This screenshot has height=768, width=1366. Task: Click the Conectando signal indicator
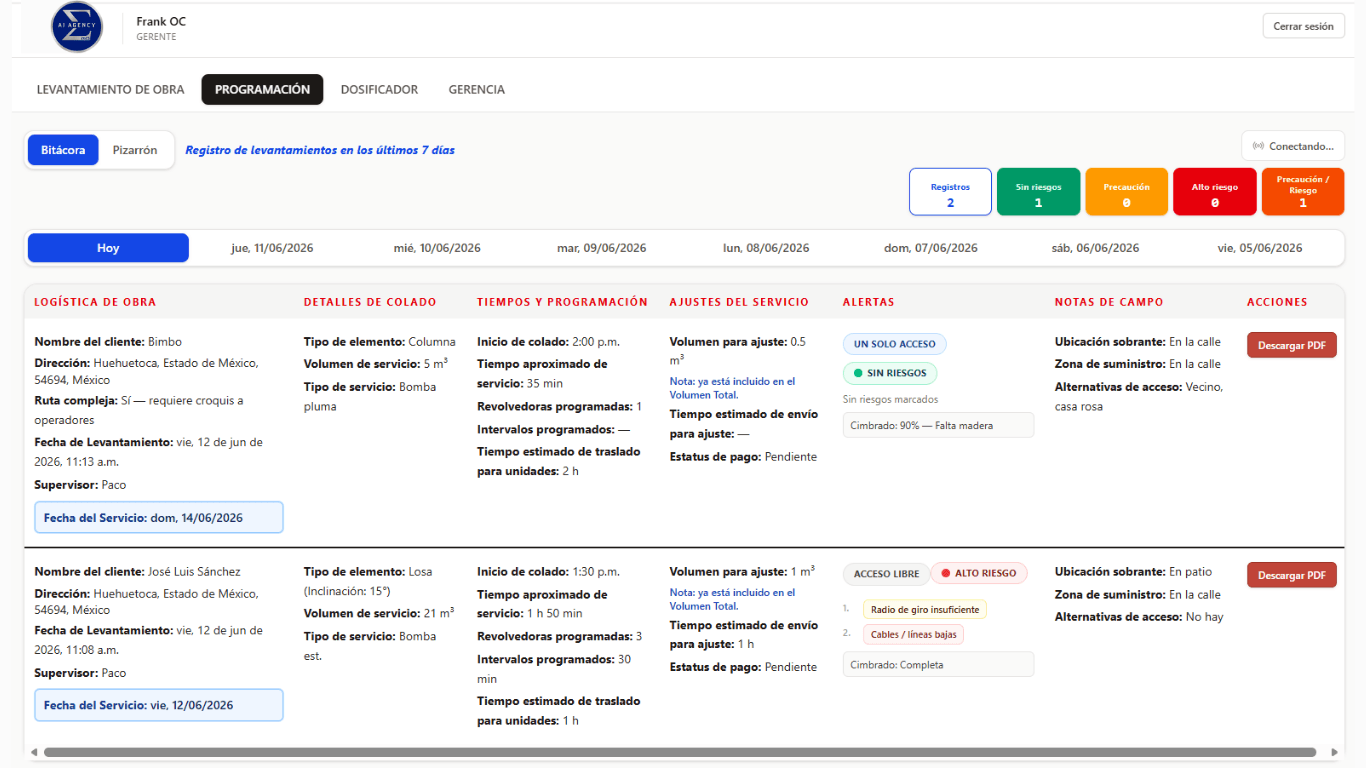pos(1293,146)
